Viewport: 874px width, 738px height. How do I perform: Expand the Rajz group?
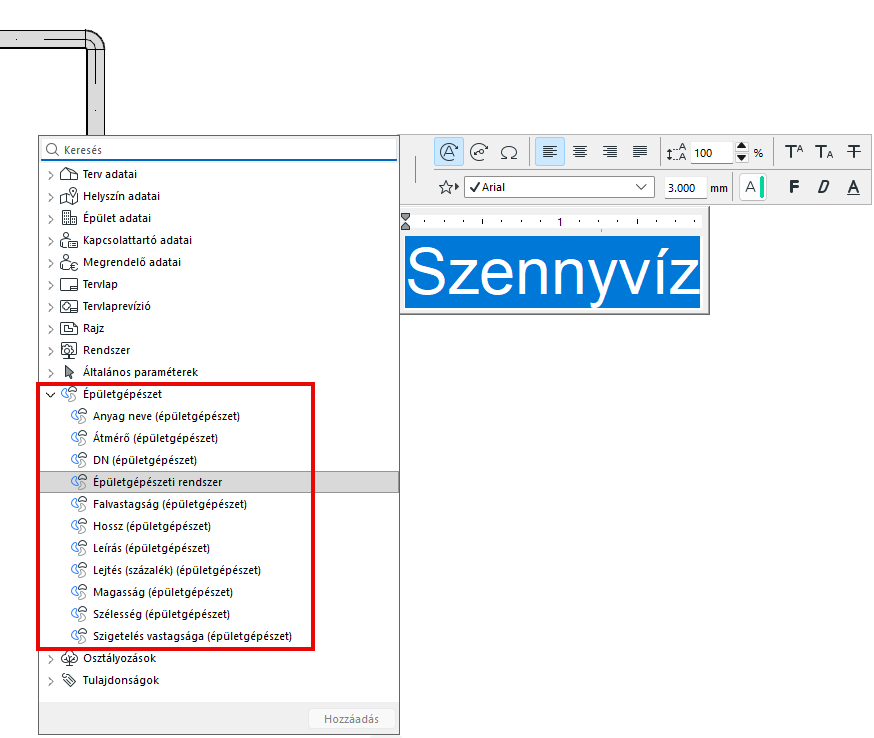pyautogui.click(x=51, y=329)
